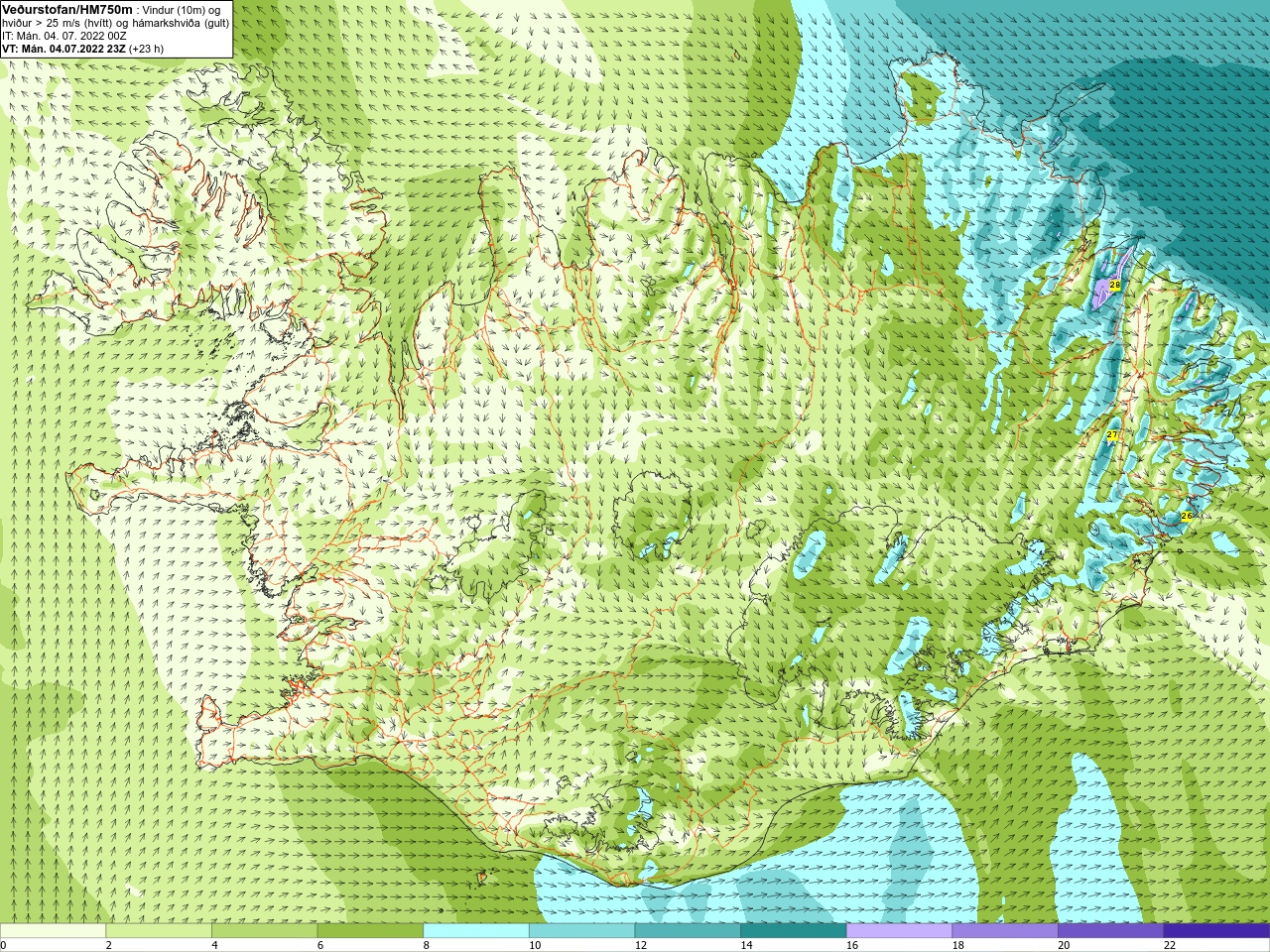The image size is (1270, 952).
Task: Select the 10–12 m/s legend swatch
Action: (x=581, y=931)
